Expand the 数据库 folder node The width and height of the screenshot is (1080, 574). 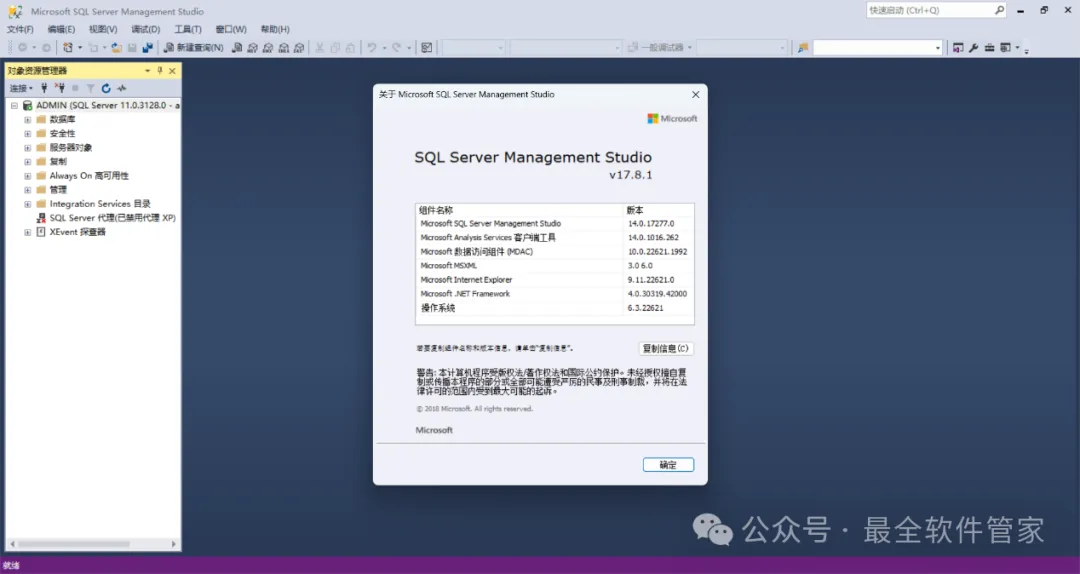tap(28, 120)
